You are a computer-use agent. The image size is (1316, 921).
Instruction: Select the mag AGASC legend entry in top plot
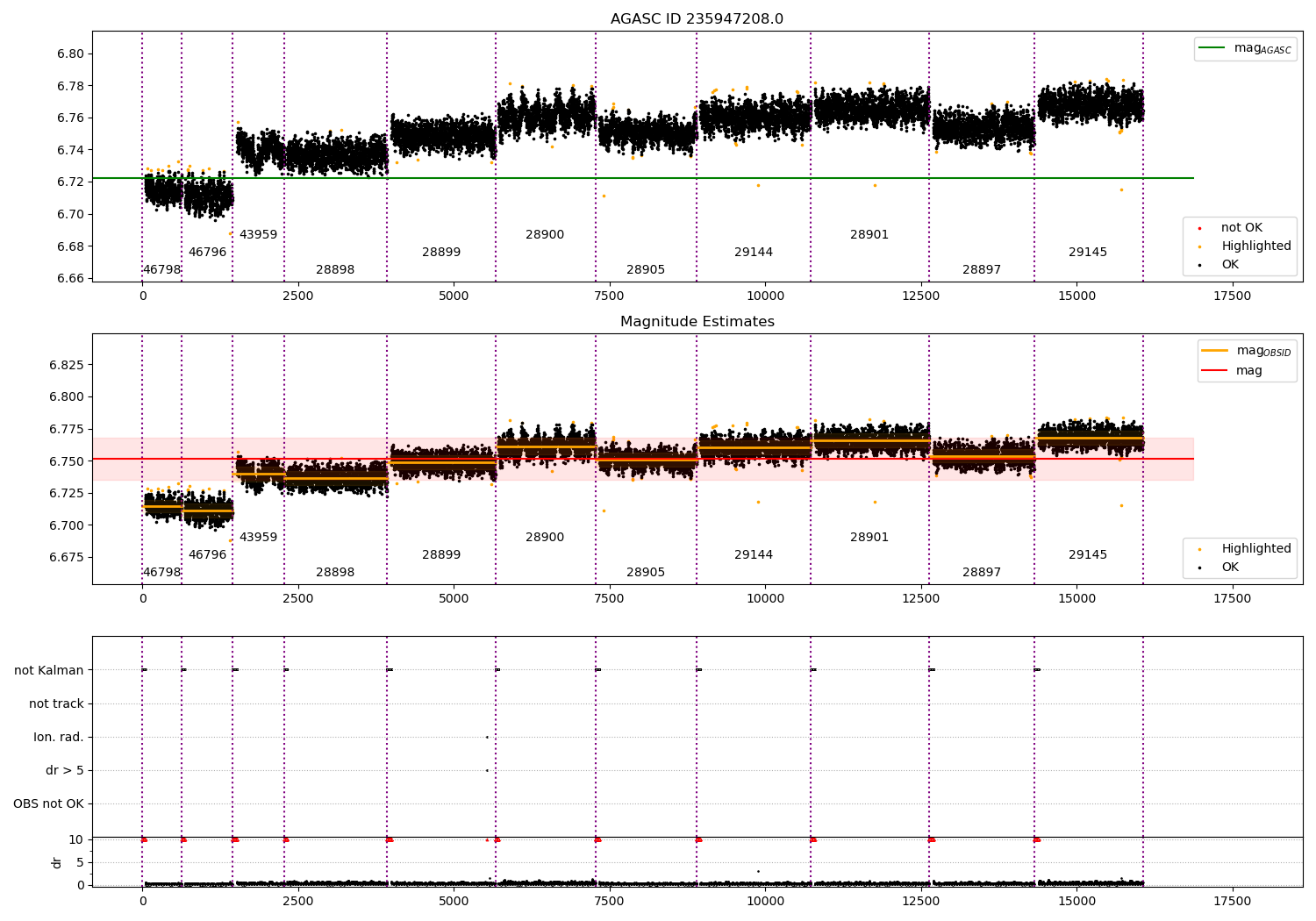pos(1244,48)
